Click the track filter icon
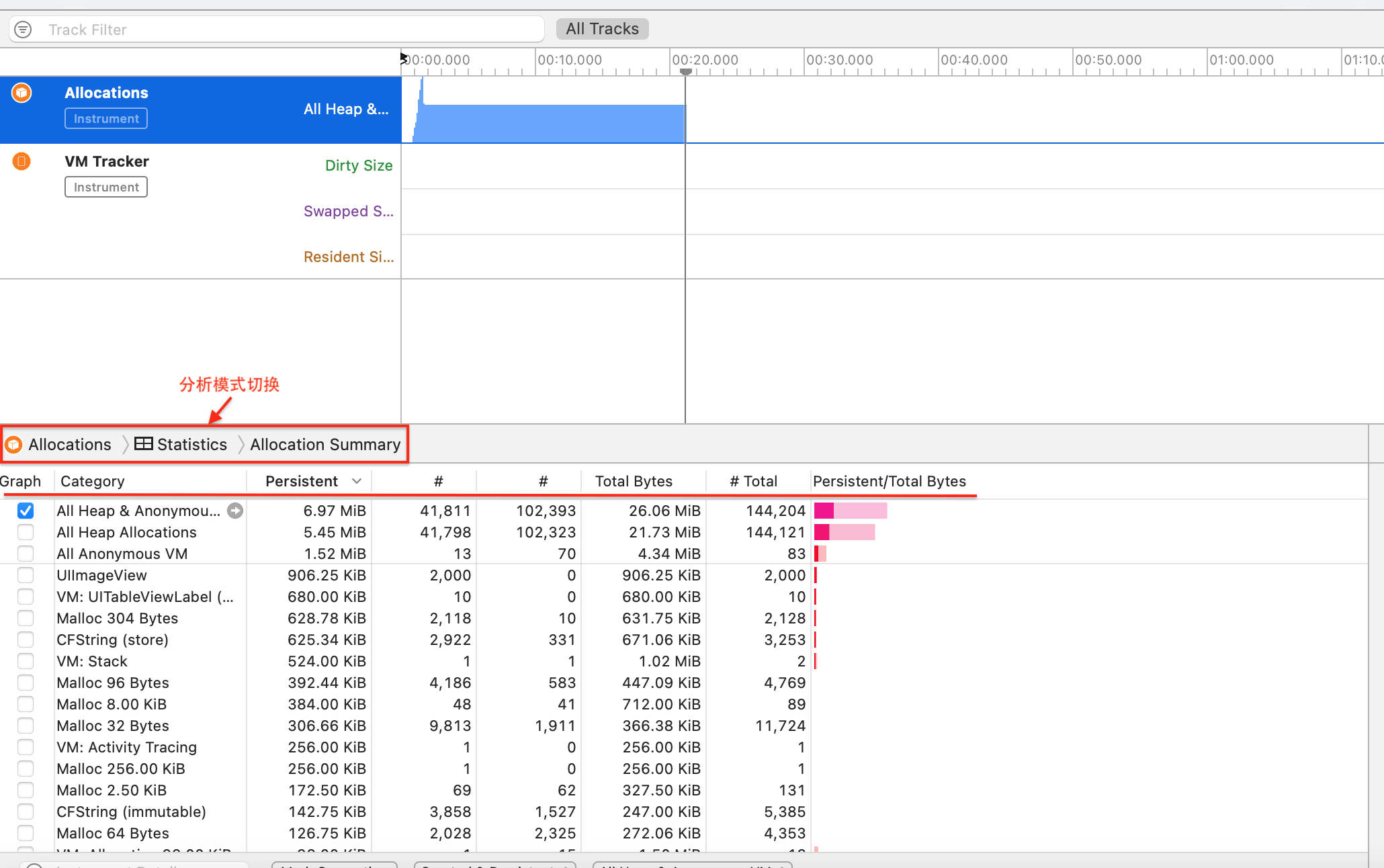The height and width of the screenshot is (868, 1384). tap(23, 30)
